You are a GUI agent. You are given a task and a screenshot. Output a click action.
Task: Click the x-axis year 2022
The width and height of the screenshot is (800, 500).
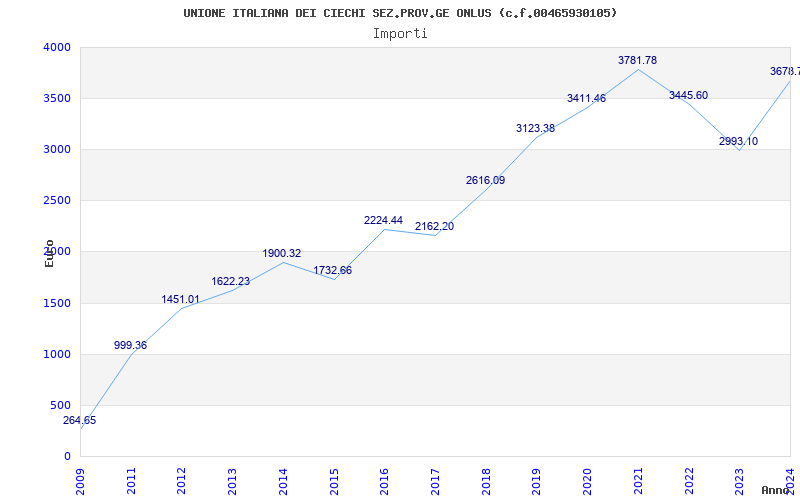point(689,482)
